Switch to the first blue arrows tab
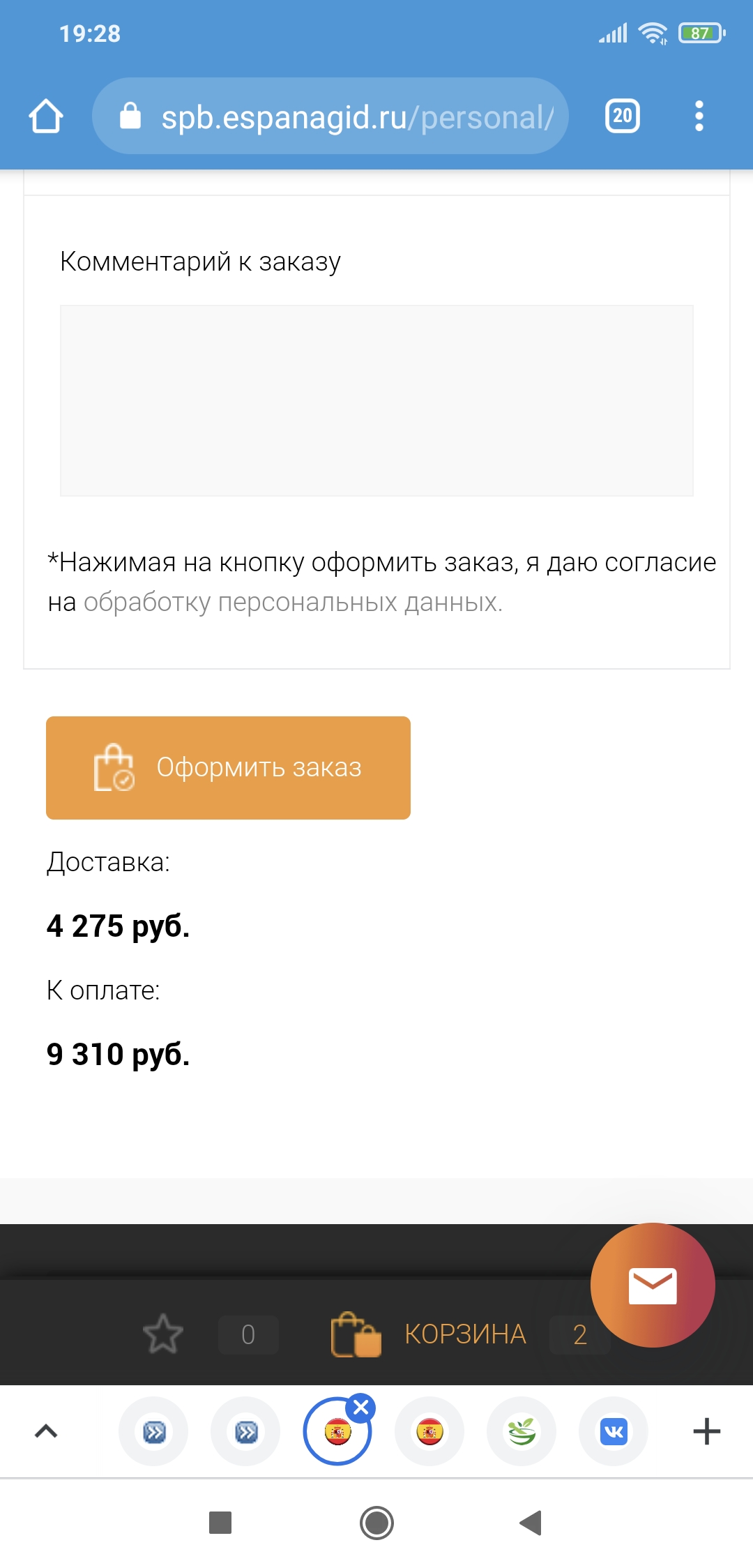The height and width of the screenshot is (1568, 753). [153, 1431]
